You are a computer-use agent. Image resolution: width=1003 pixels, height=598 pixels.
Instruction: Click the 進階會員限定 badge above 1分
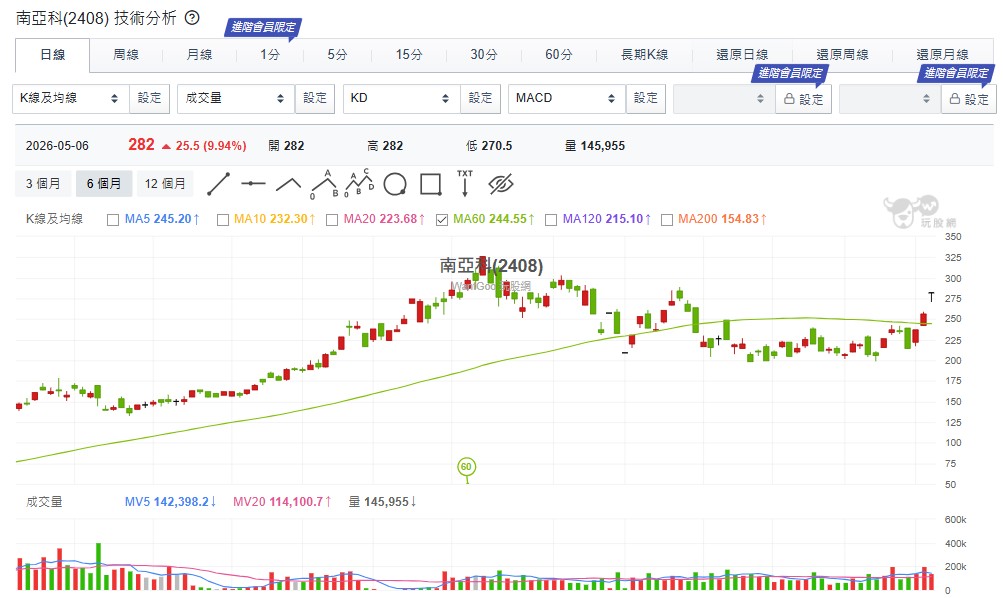263,27
